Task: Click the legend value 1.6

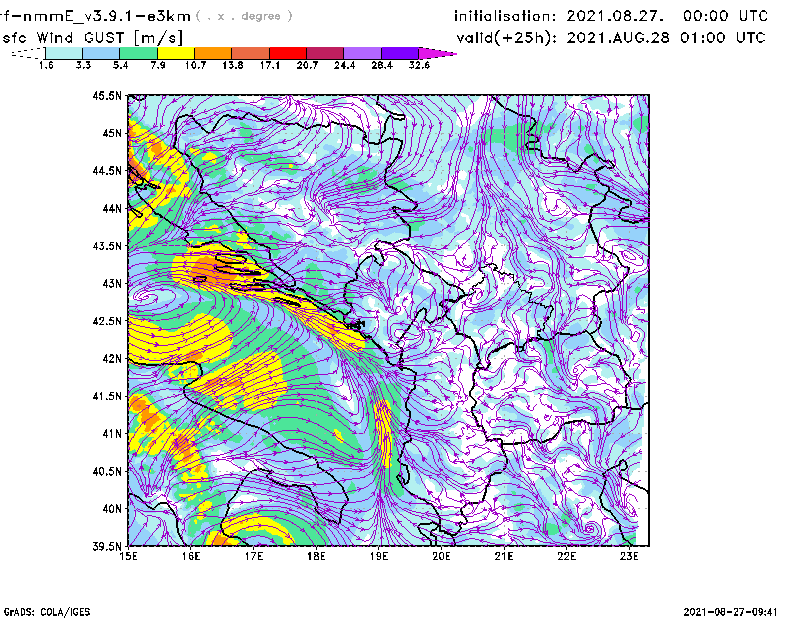Action: click(x=46, y=65)
